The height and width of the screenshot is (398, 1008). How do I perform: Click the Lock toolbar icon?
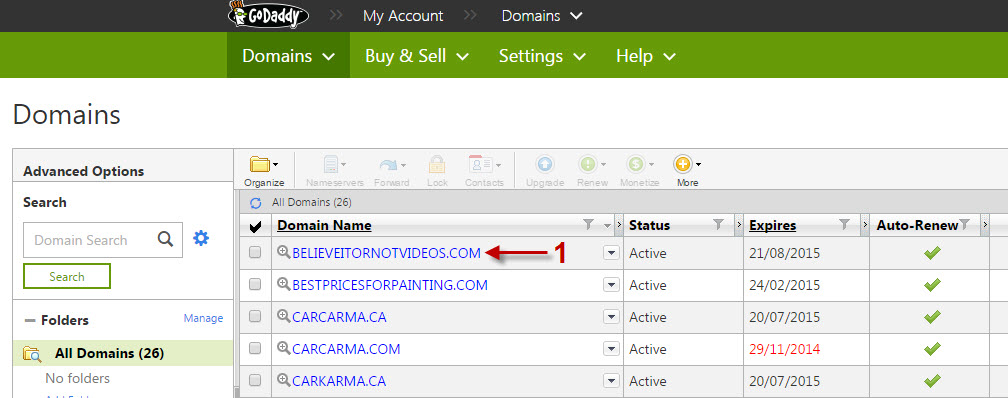point(437,165)
